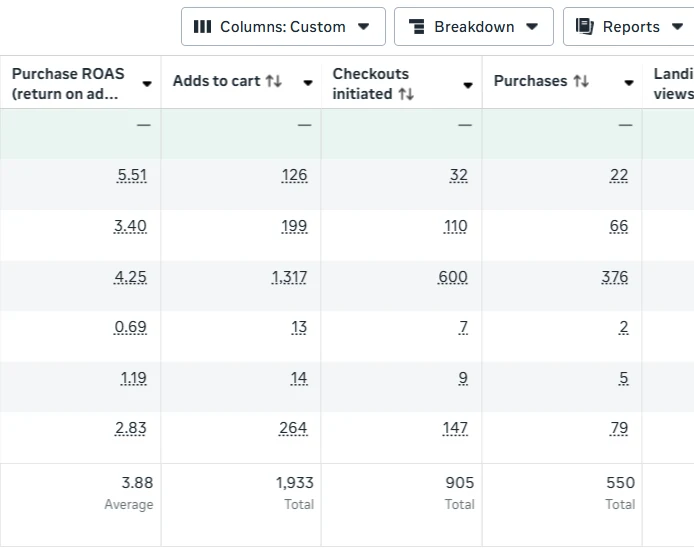
Task: Click Purchases value 79
Action: coord(619,428)
